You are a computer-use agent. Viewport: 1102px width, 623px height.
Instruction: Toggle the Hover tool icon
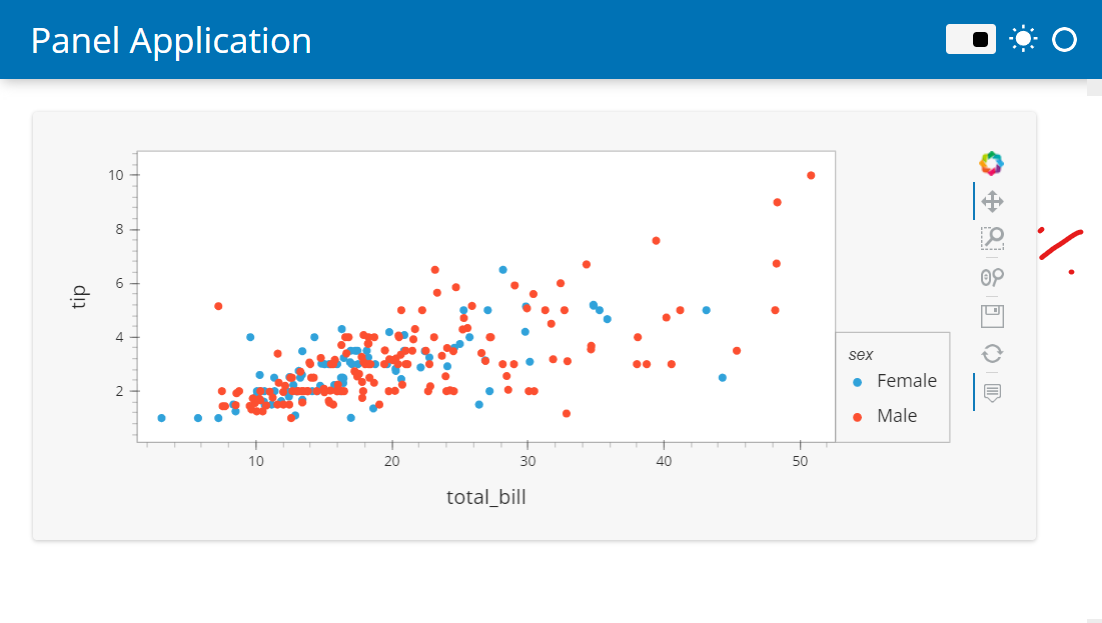991,392
